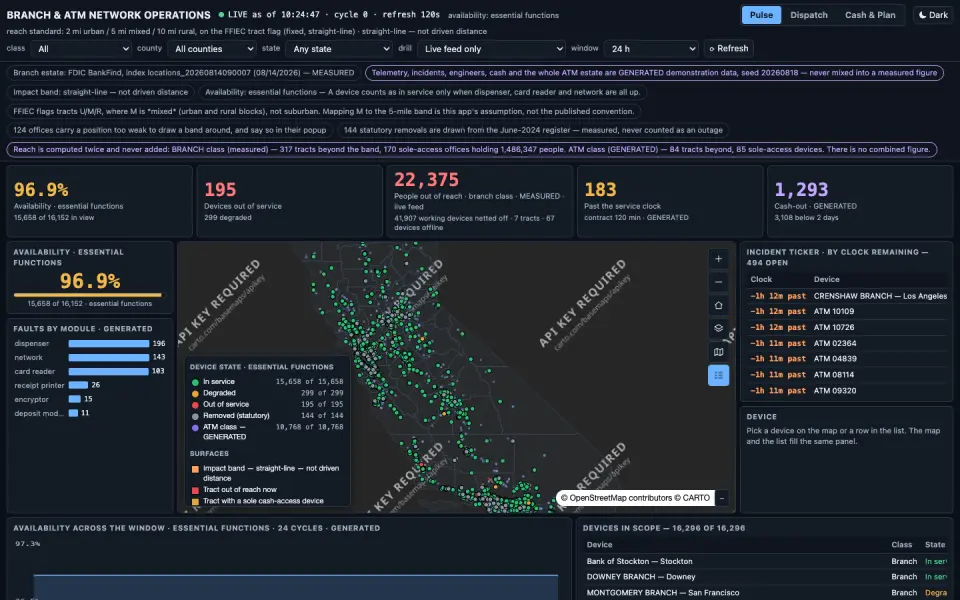Click the Reach is computed twice chip
This screenshot has height=600, width=960.
[471, 149]
